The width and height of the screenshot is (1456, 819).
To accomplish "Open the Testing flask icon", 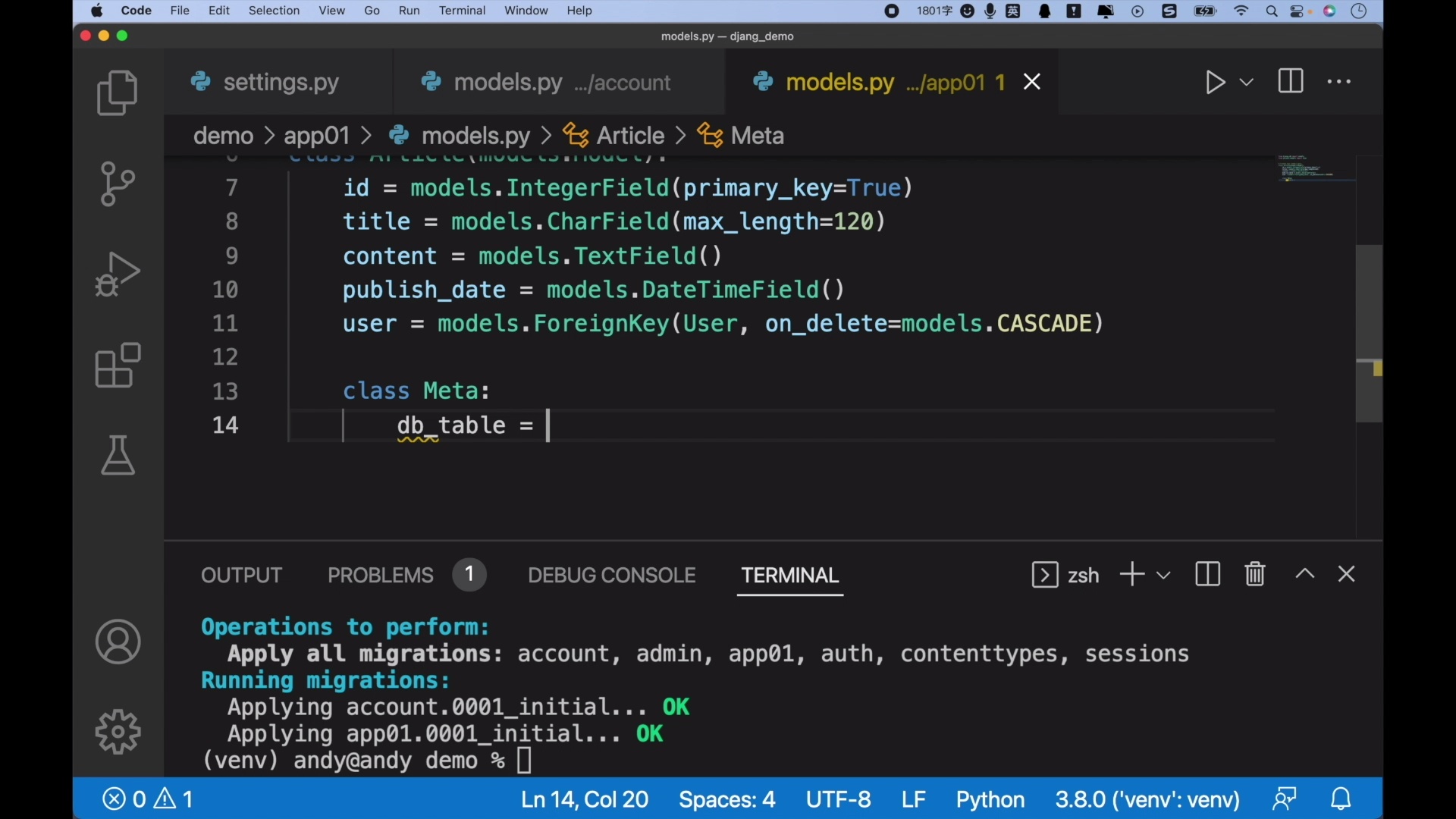I will click(x=117, y=456).
